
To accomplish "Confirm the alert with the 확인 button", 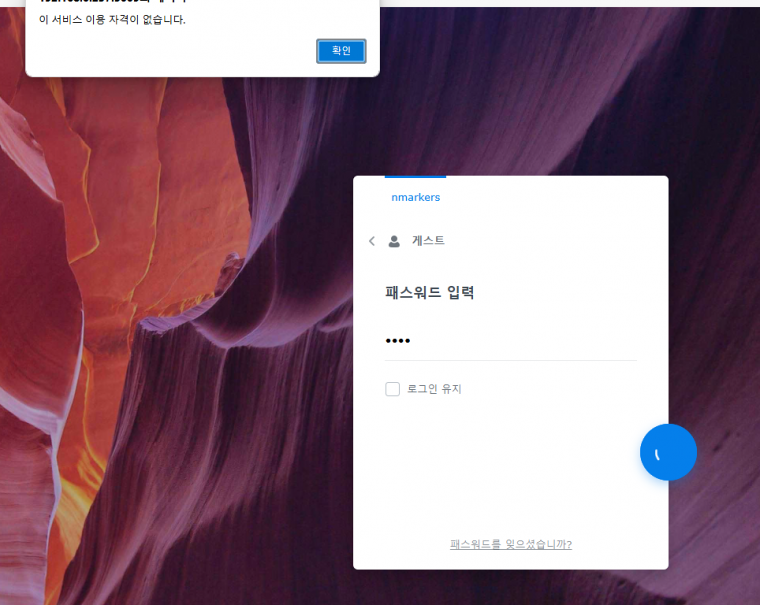I will click(x=341, y=51).
